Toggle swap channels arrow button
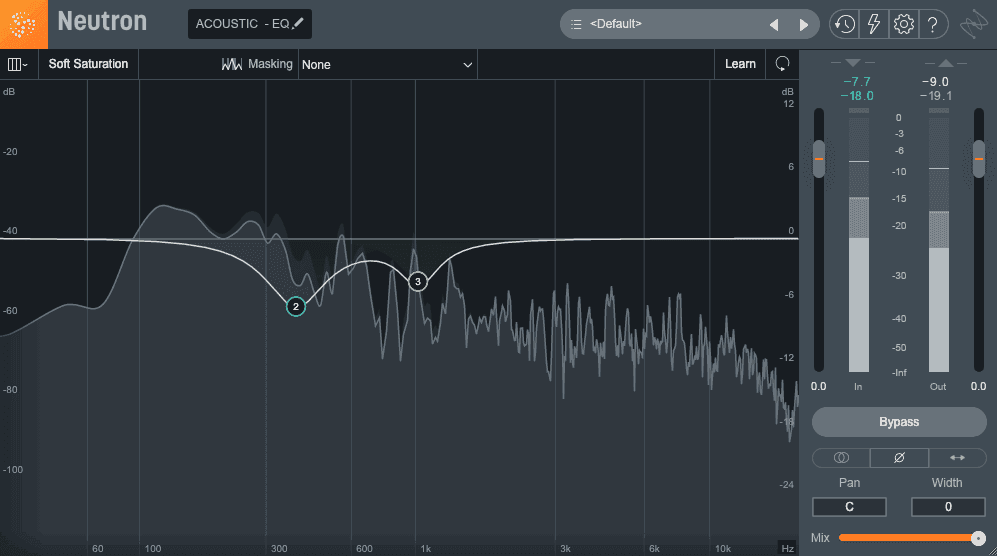This screenshot has height=556, width=997. click(958, 457)
